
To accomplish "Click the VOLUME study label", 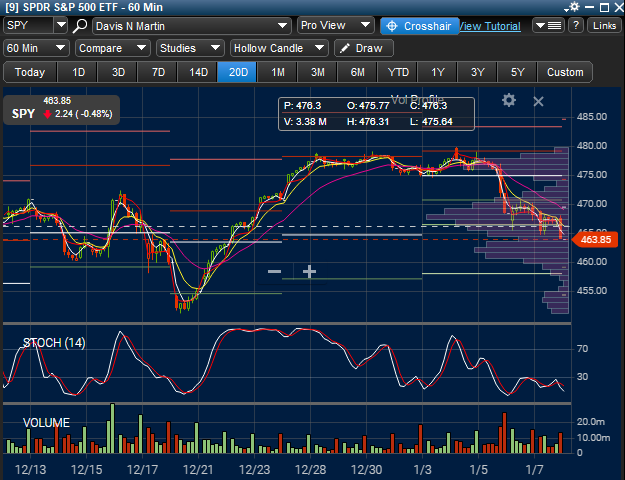I will click(x=46, y=423).
